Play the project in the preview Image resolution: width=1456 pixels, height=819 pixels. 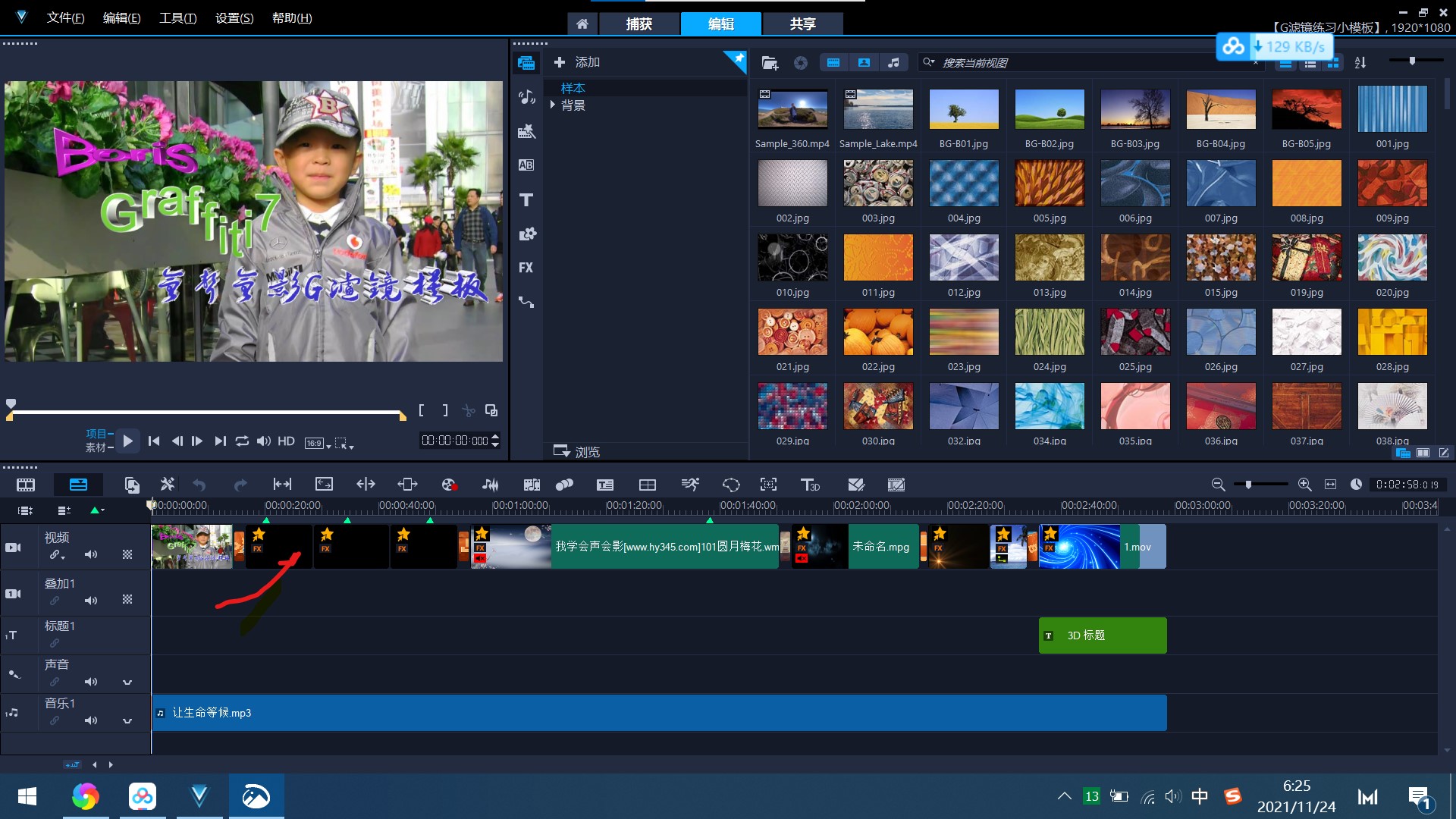tap(127, 441)
